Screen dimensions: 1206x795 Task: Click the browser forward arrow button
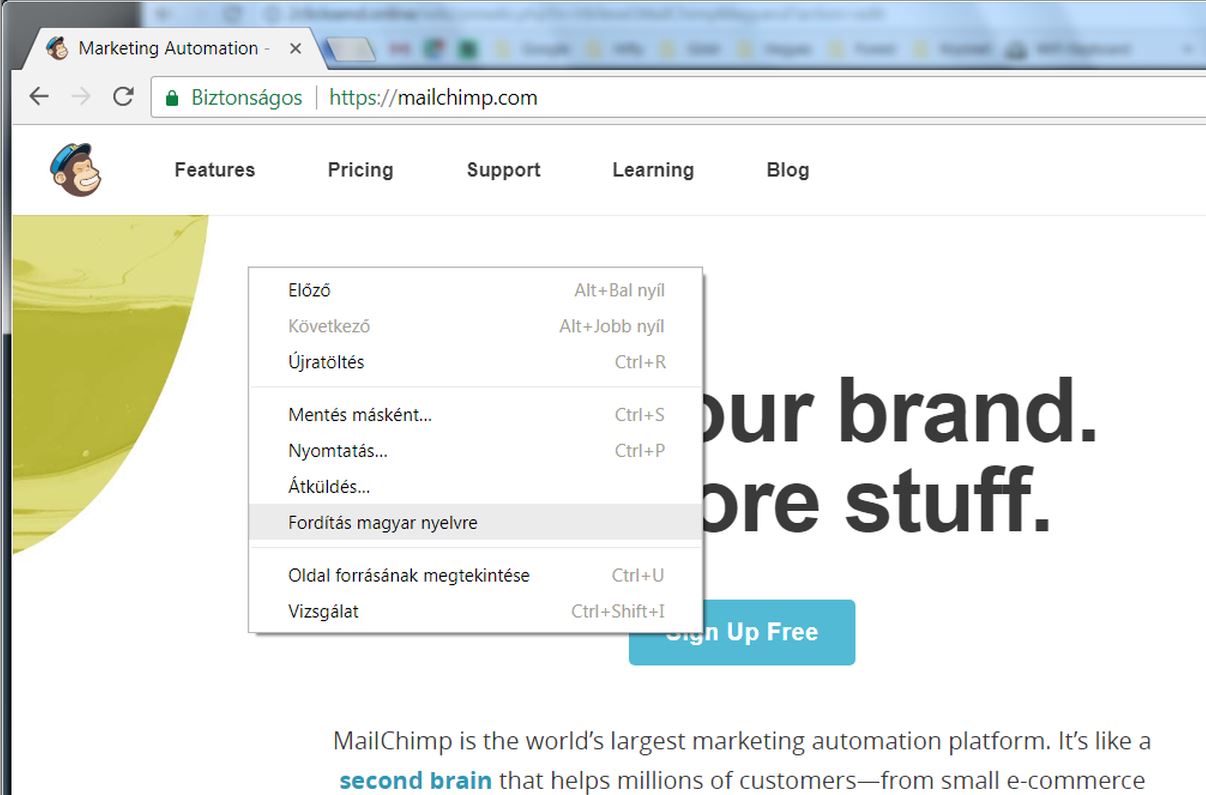[x=81, y=97]
